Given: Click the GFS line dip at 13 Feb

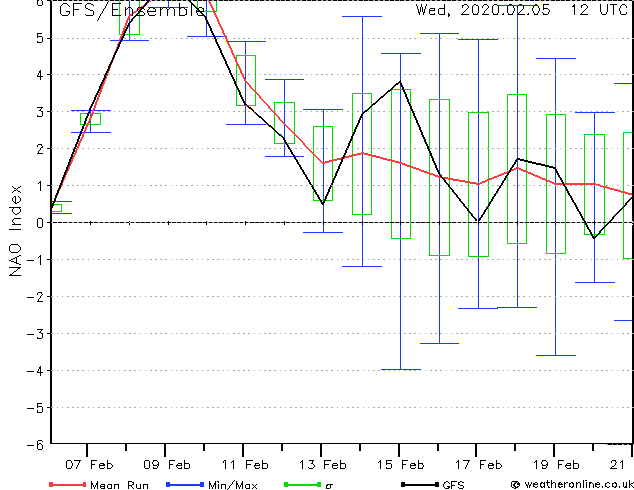Looking at the screenshot, I should coord(323,204).
